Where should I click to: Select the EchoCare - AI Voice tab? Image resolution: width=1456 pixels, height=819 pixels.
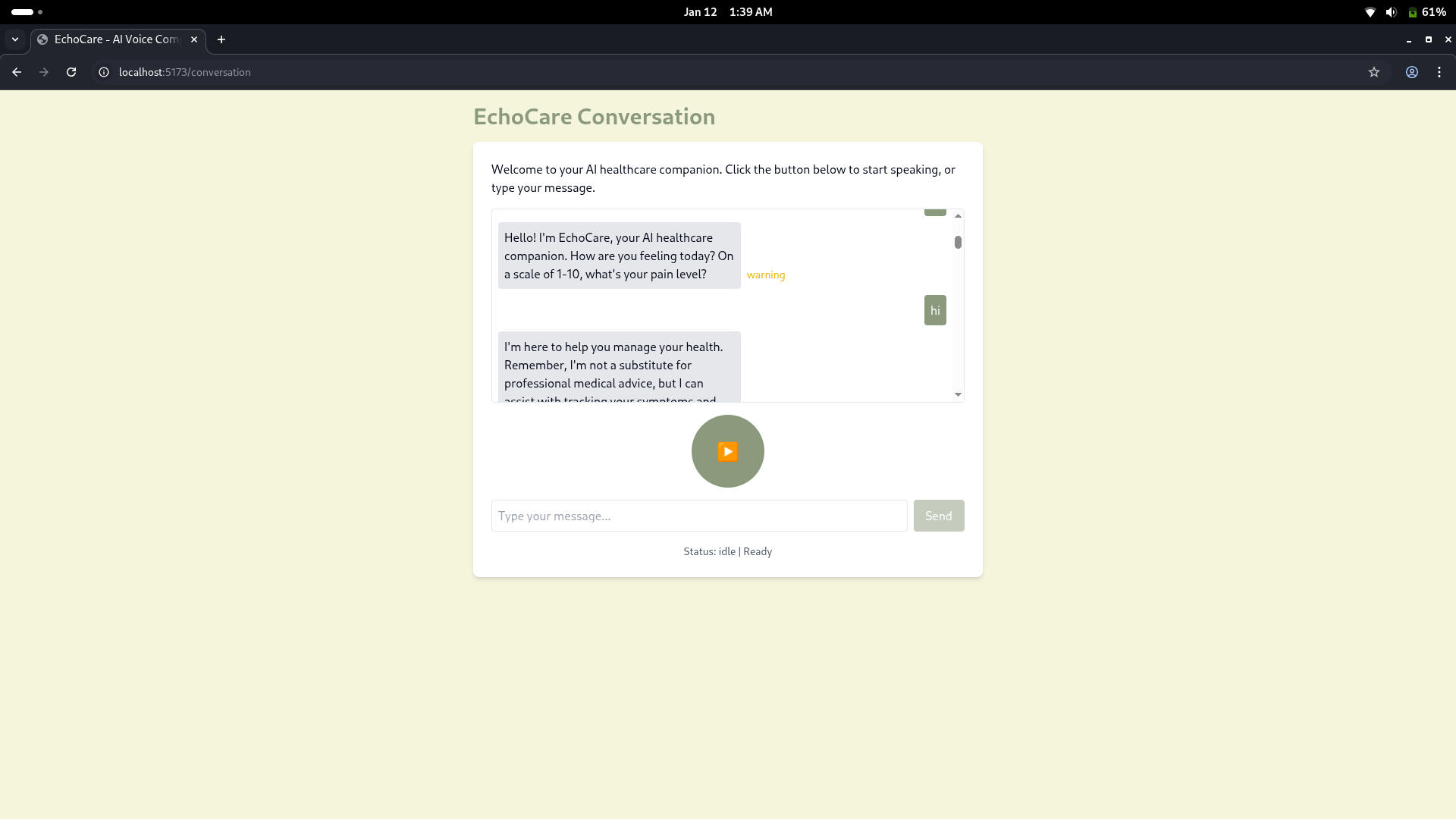114,39
